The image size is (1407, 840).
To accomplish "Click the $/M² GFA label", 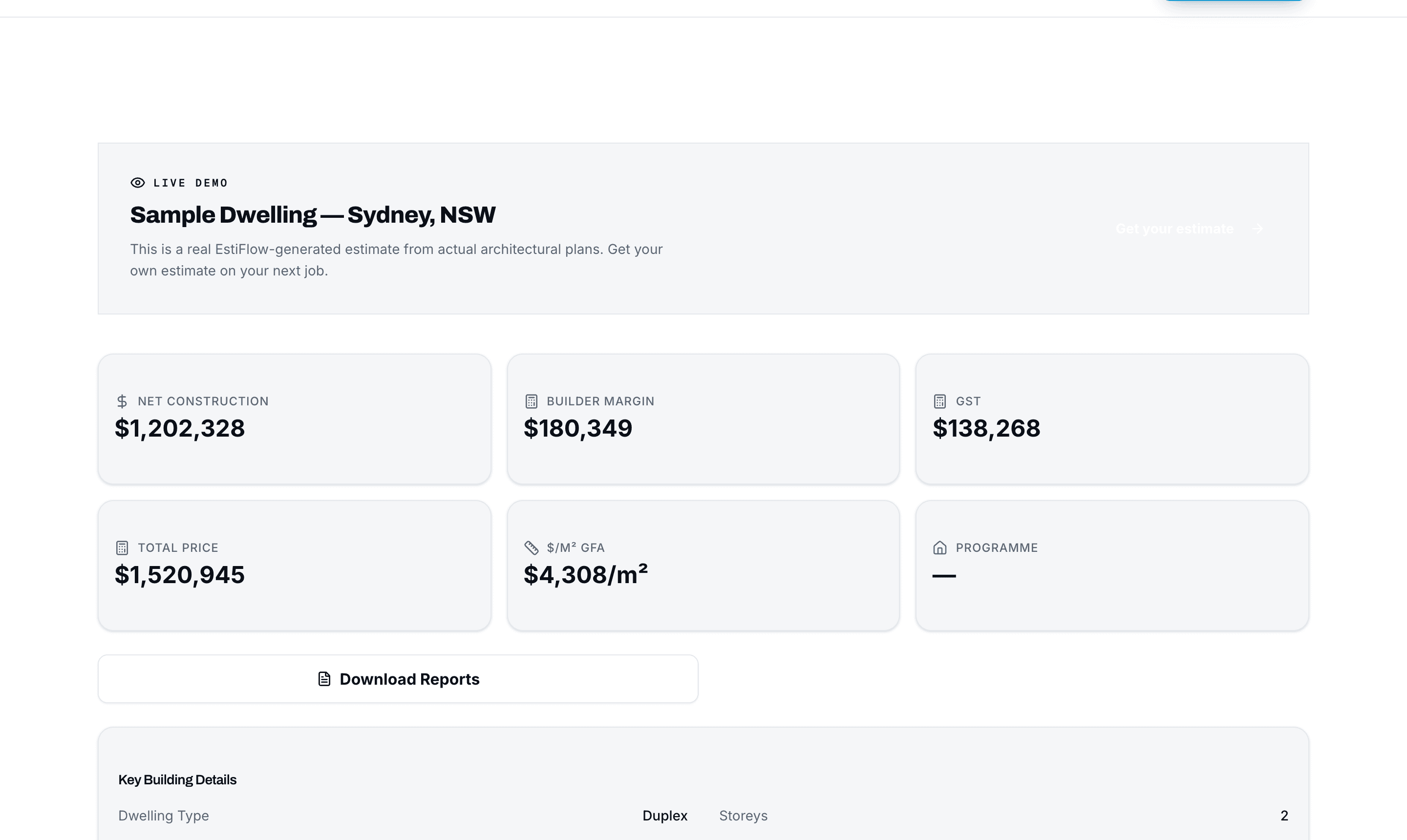I will coord(576,547).
